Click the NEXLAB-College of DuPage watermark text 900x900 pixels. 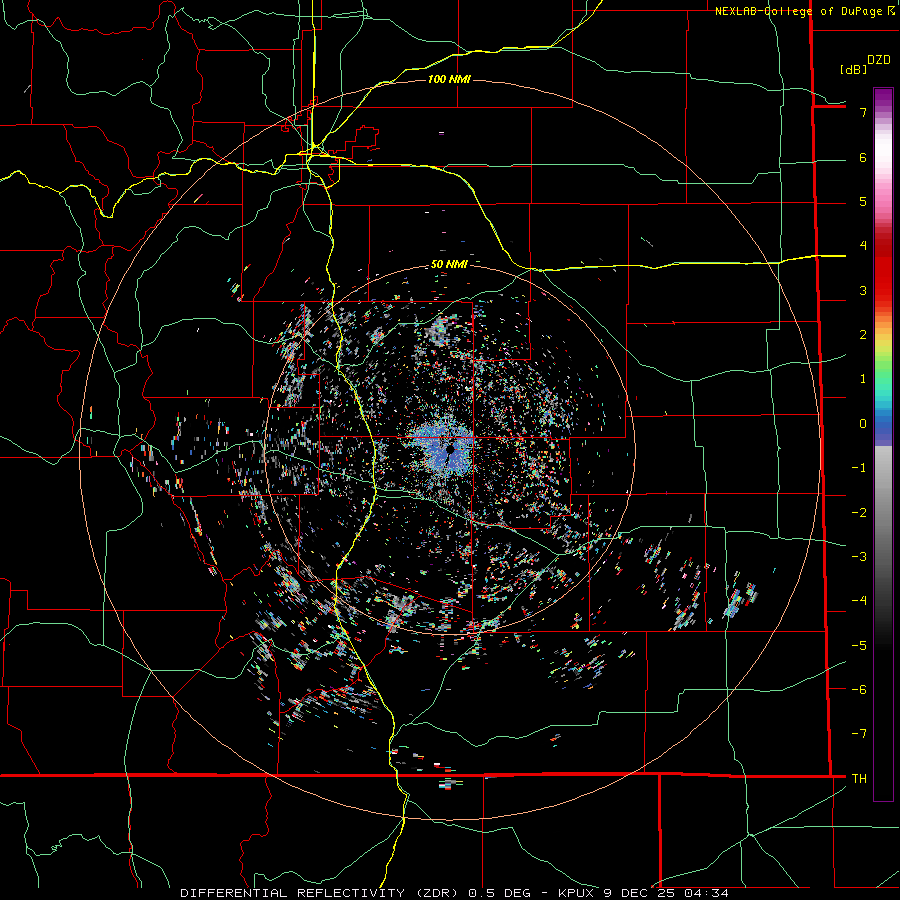(805, 11)
